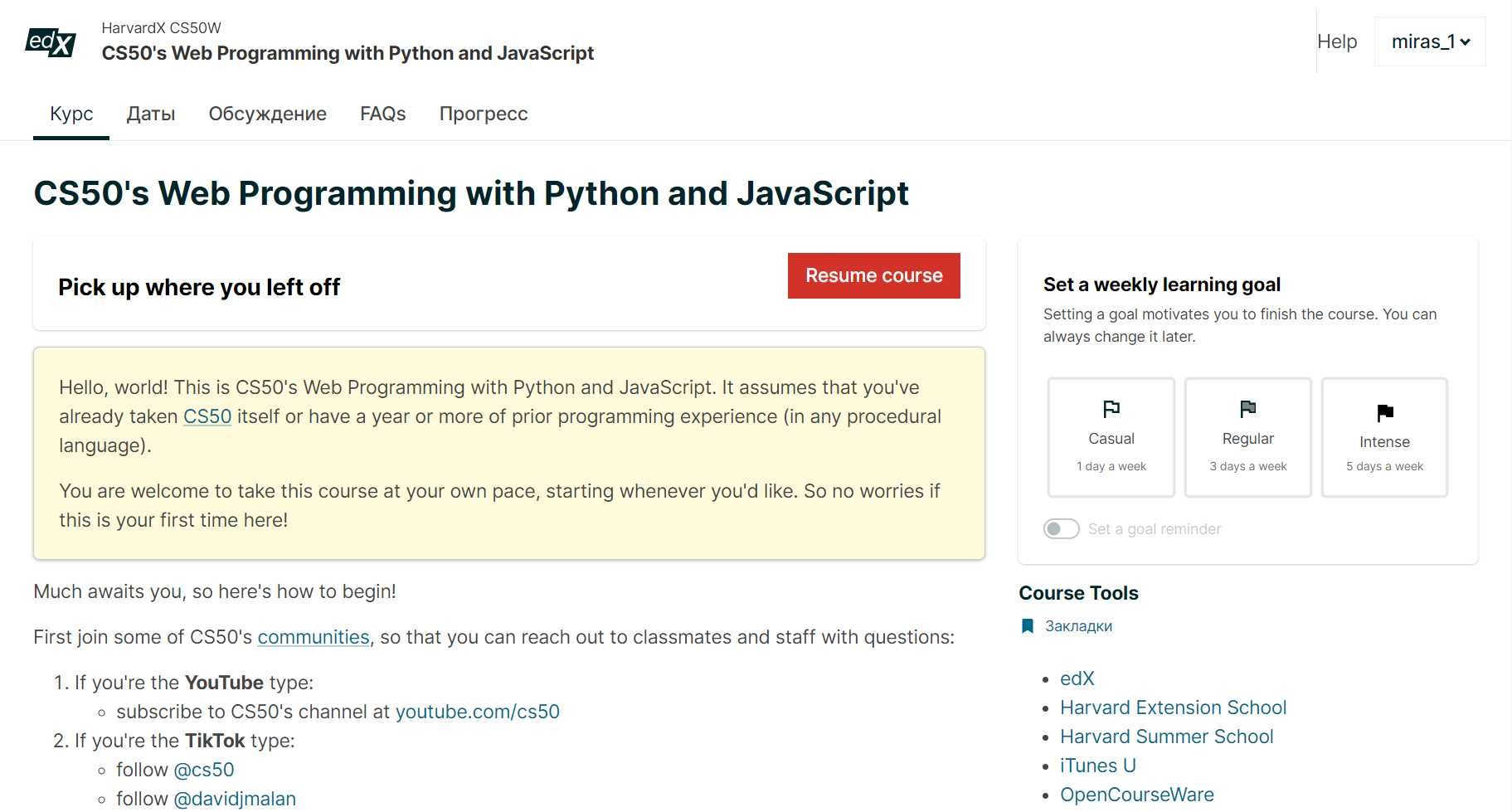Click the 'Set a weekly learning goal' heading

point(1162,284)
